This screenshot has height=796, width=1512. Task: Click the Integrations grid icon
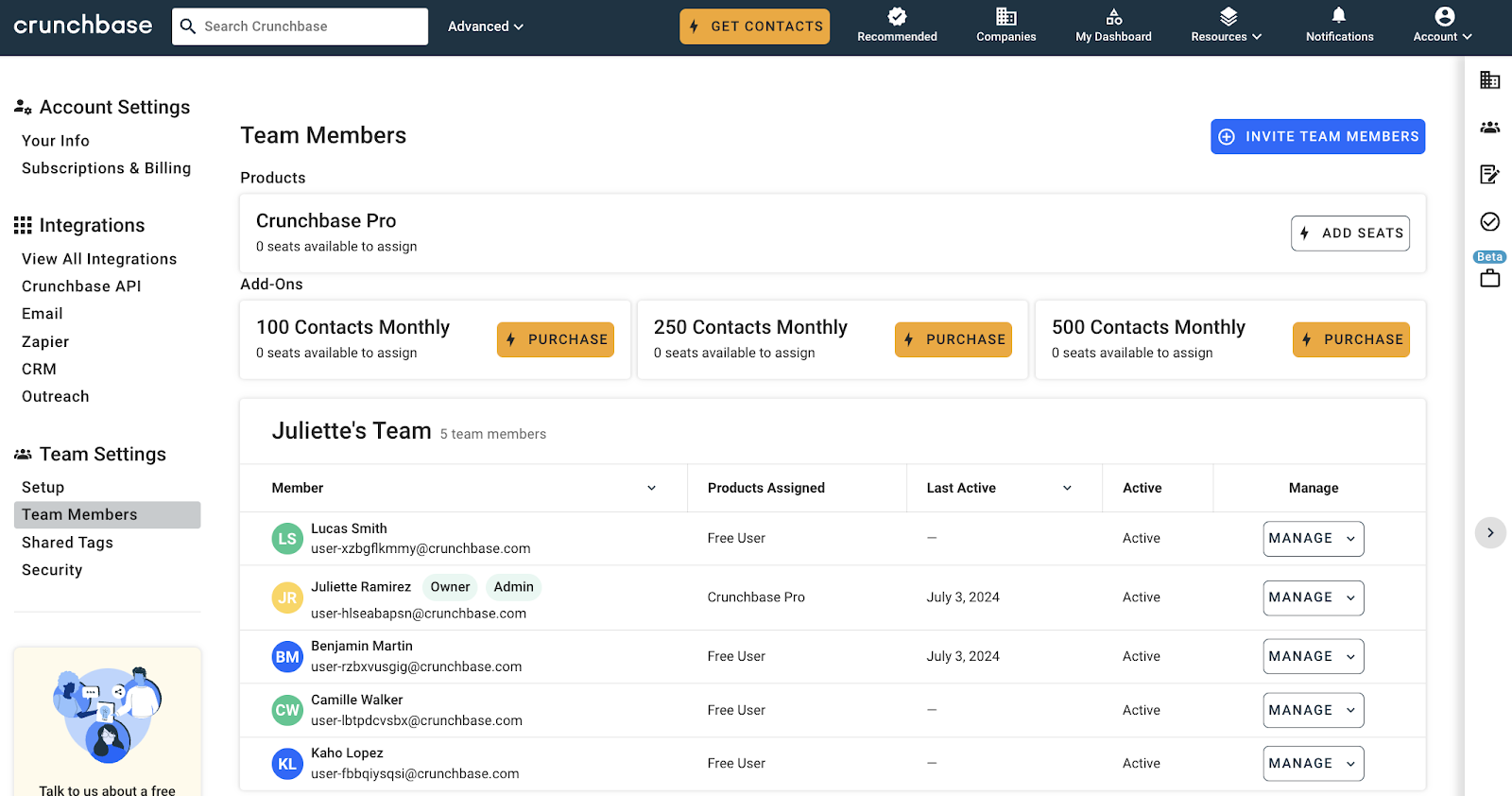[x=23, y=225]
